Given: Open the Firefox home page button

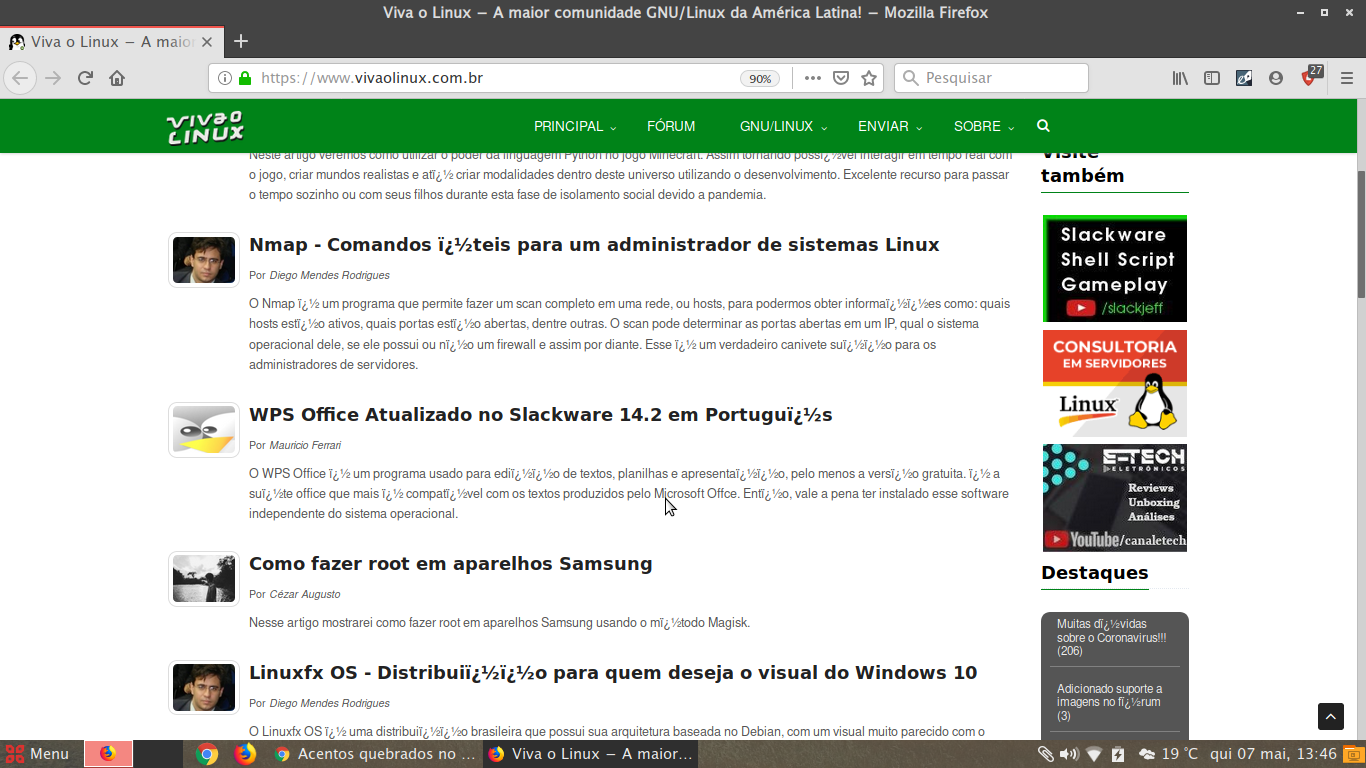Looking at the screenshot, I should click(117, 78).
